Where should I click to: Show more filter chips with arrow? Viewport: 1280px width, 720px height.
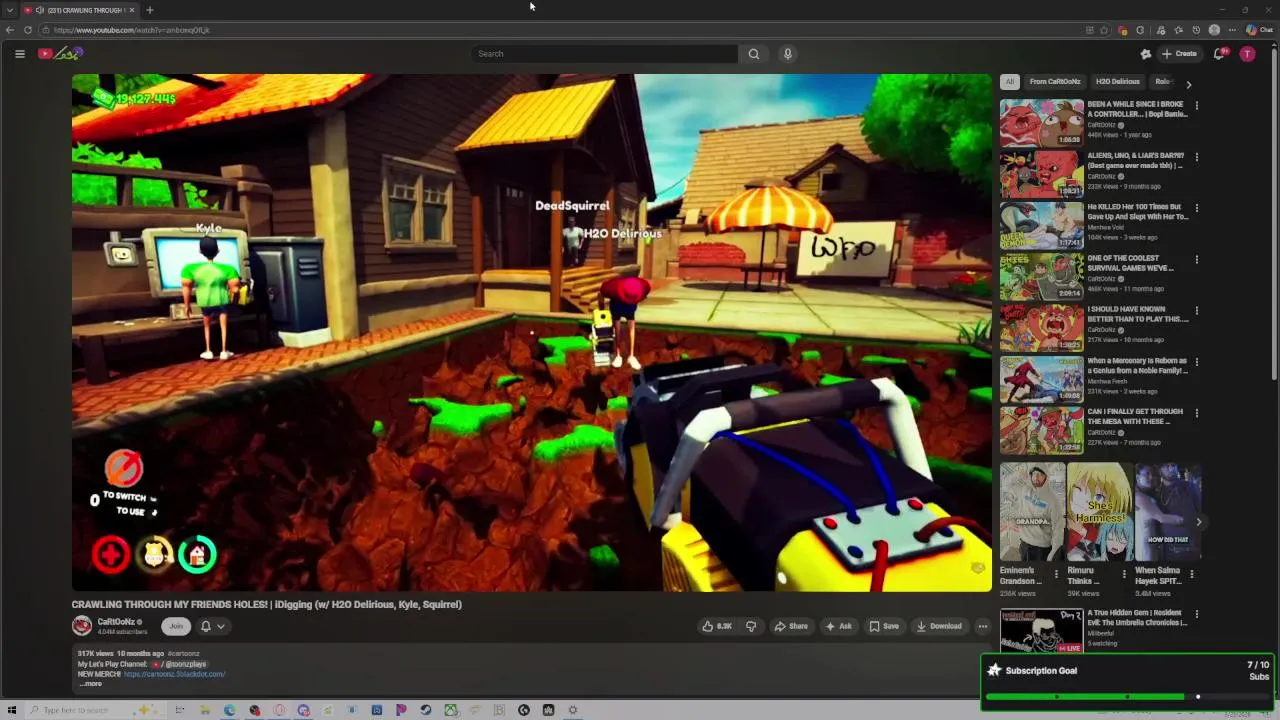tap(1189, 84)
